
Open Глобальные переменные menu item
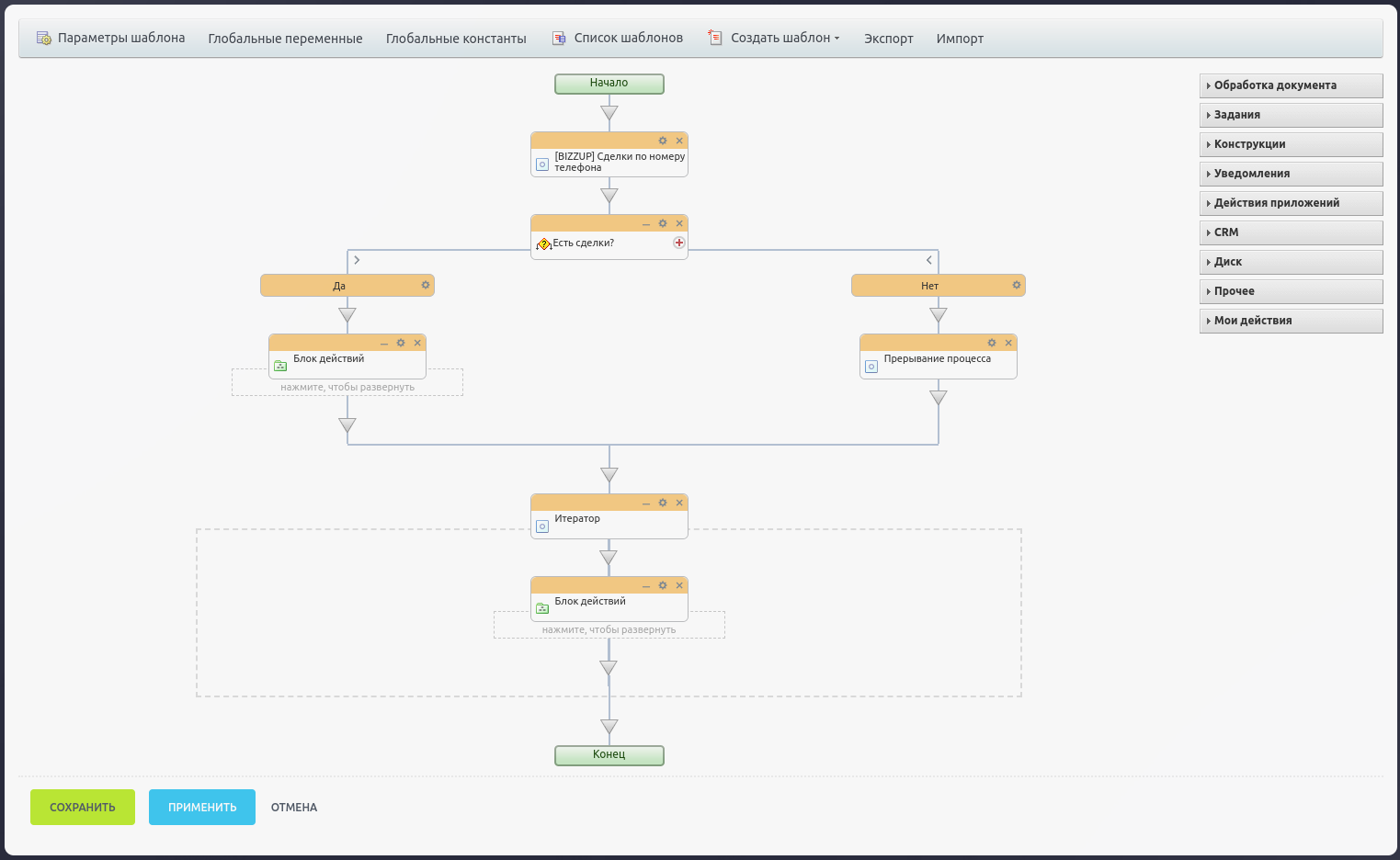(x=285, y=39)
